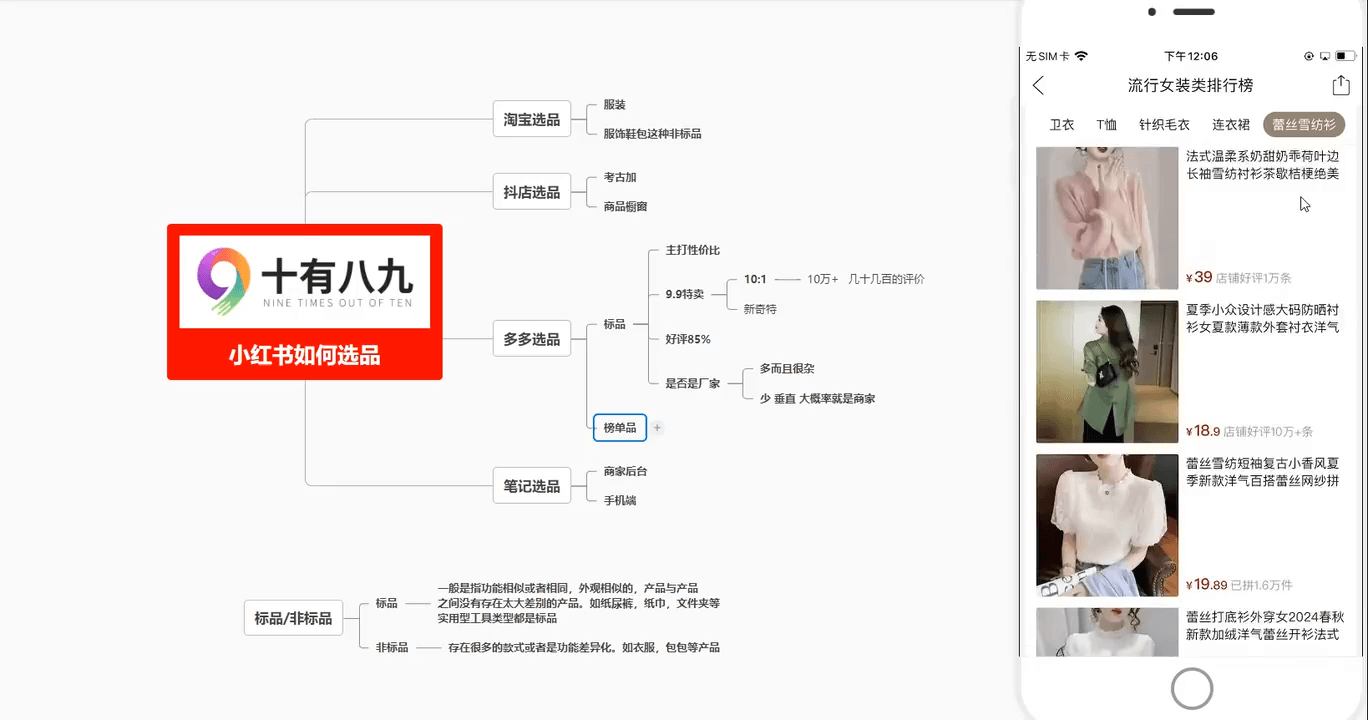Tap the share icon in phone header

(1340, 85)
